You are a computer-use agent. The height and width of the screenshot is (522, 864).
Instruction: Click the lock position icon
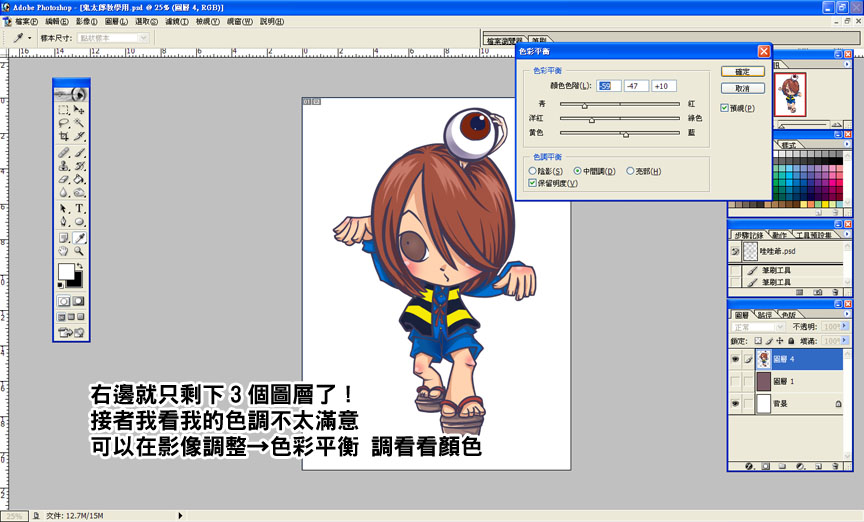click(x=780, y=341)
